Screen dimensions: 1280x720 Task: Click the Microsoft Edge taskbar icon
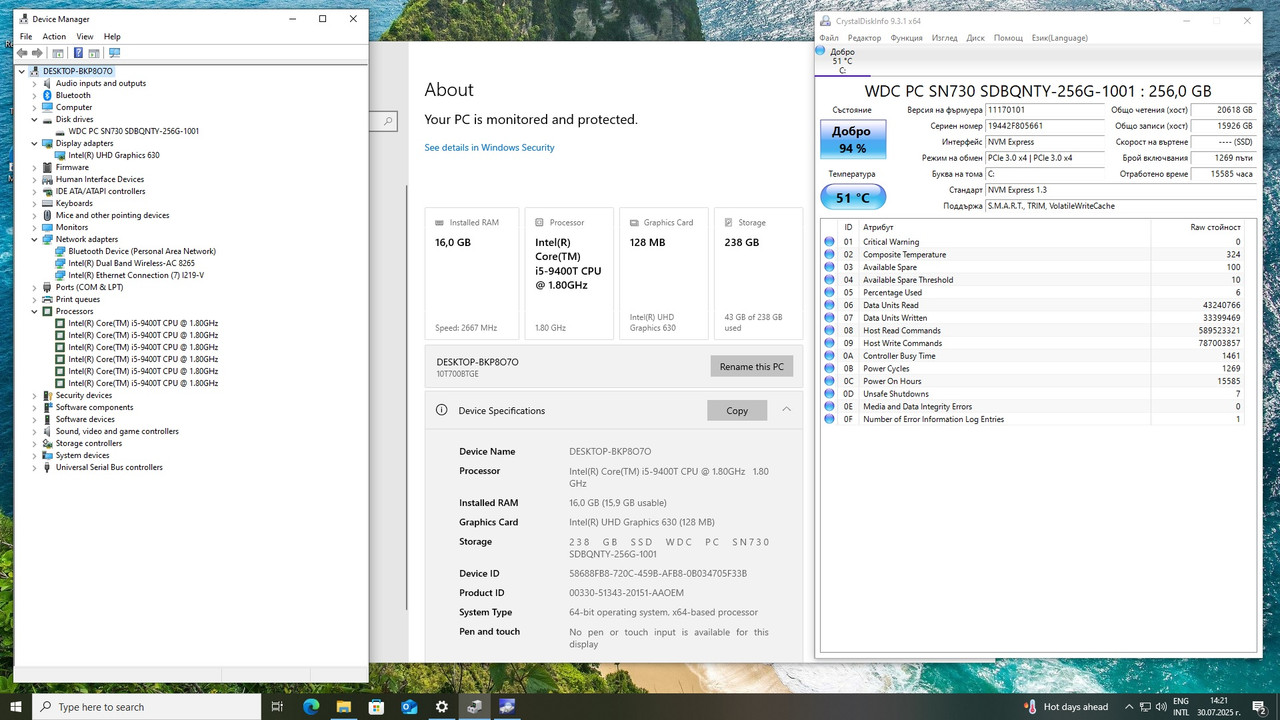(311, 706)
